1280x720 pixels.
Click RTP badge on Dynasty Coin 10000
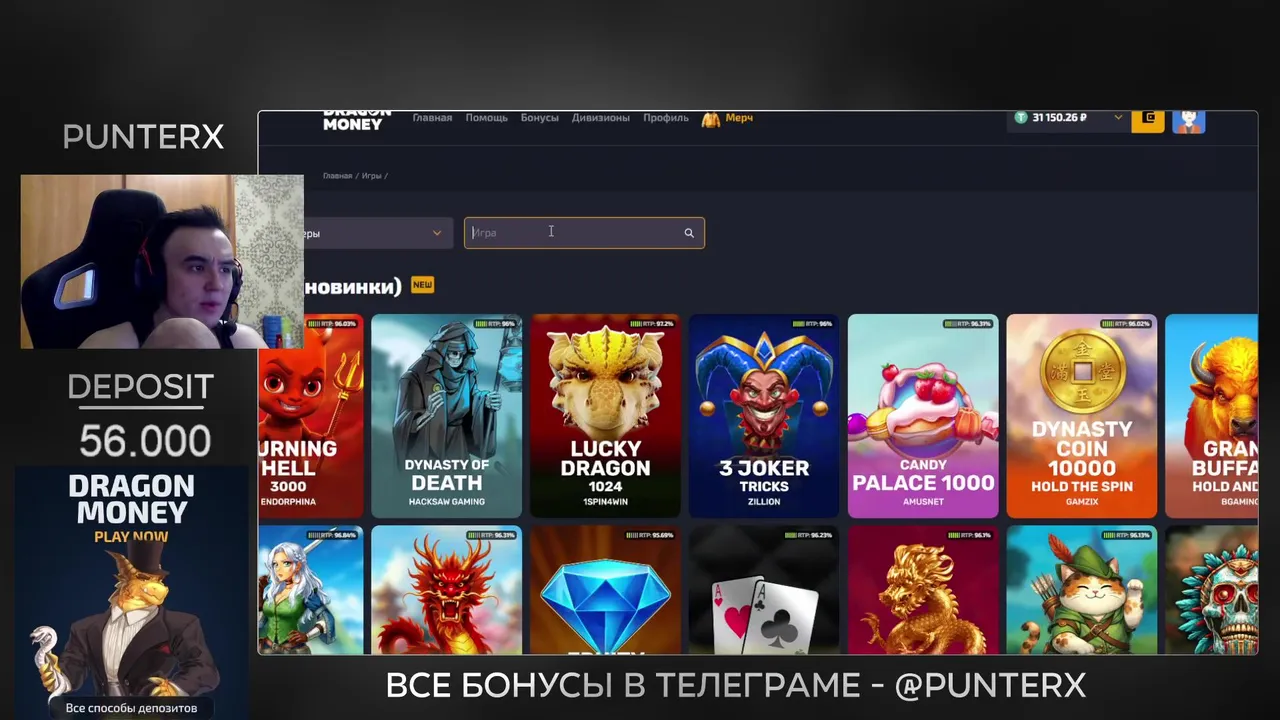click(x=1127, y=324)
